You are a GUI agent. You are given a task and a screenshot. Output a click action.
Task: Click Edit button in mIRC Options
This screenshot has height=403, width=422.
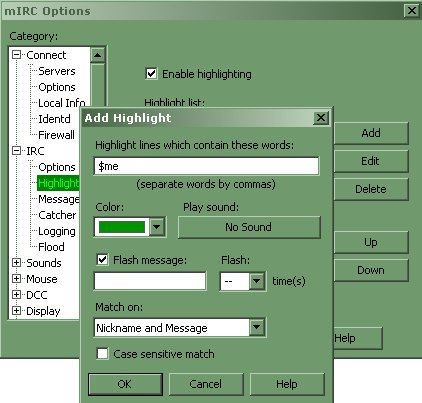click(371, 161)
